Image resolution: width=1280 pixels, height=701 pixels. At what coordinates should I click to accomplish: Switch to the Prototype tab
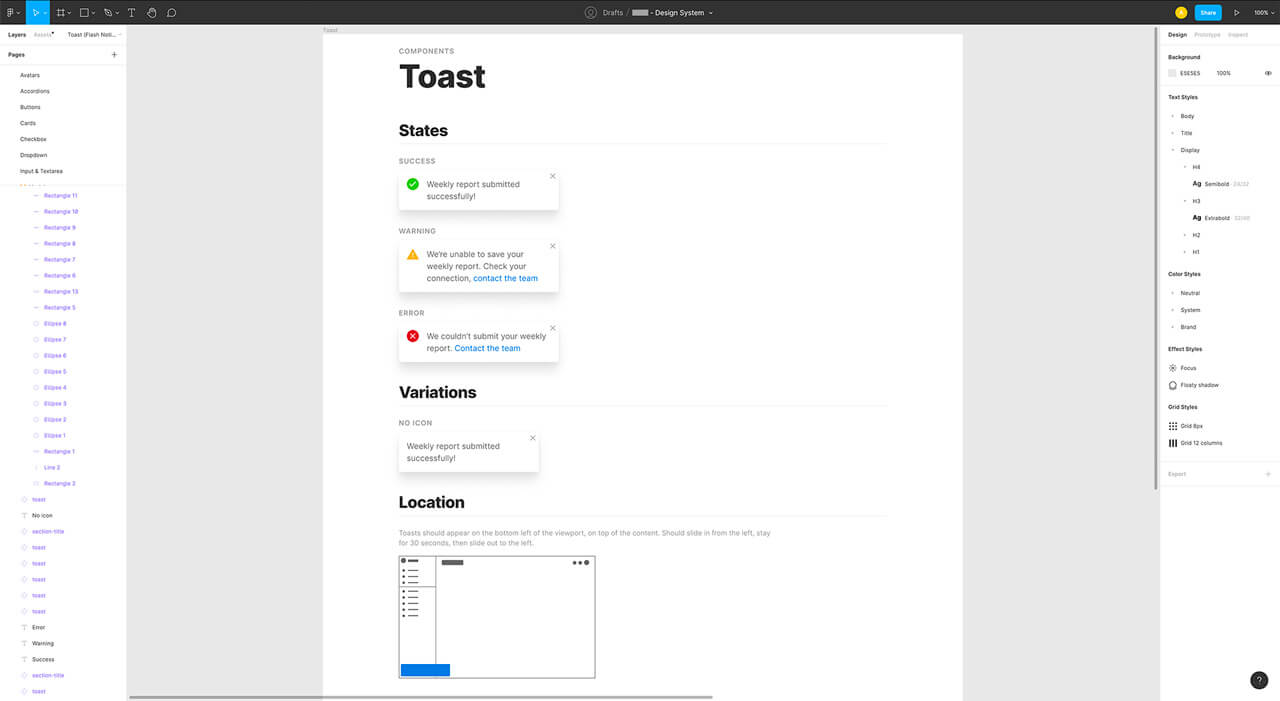click(1207, 34)
